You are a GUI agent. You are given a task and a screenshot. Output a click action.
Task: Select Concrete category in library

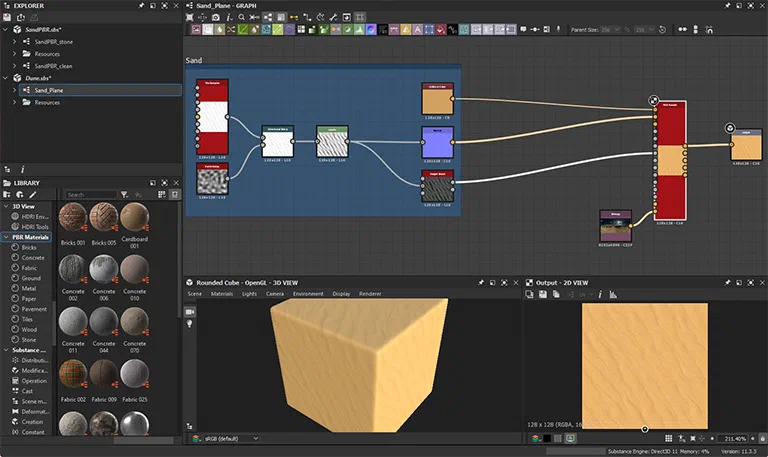tap(33, 258)
